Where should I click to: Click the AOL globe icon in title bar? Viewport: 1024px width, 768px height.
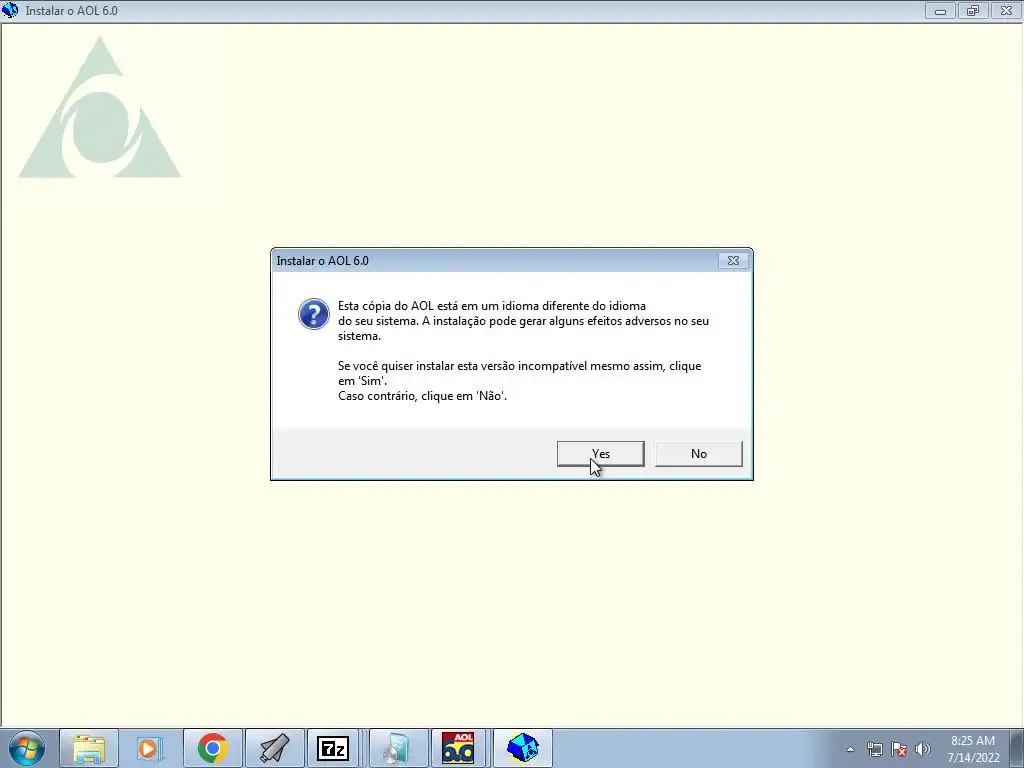(10, 10)
